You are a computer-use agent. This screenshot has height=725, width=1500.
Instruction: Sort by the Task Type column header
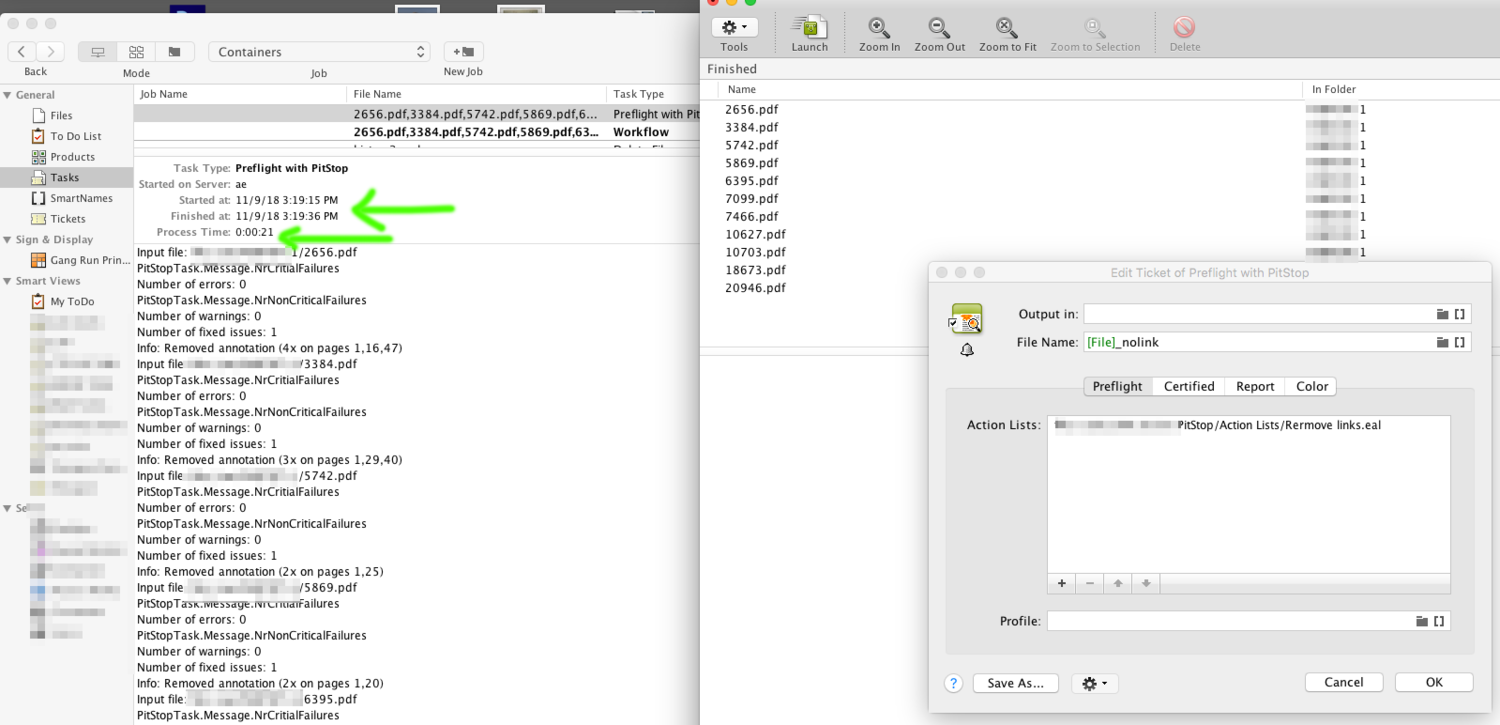click(x=652, y=94)
